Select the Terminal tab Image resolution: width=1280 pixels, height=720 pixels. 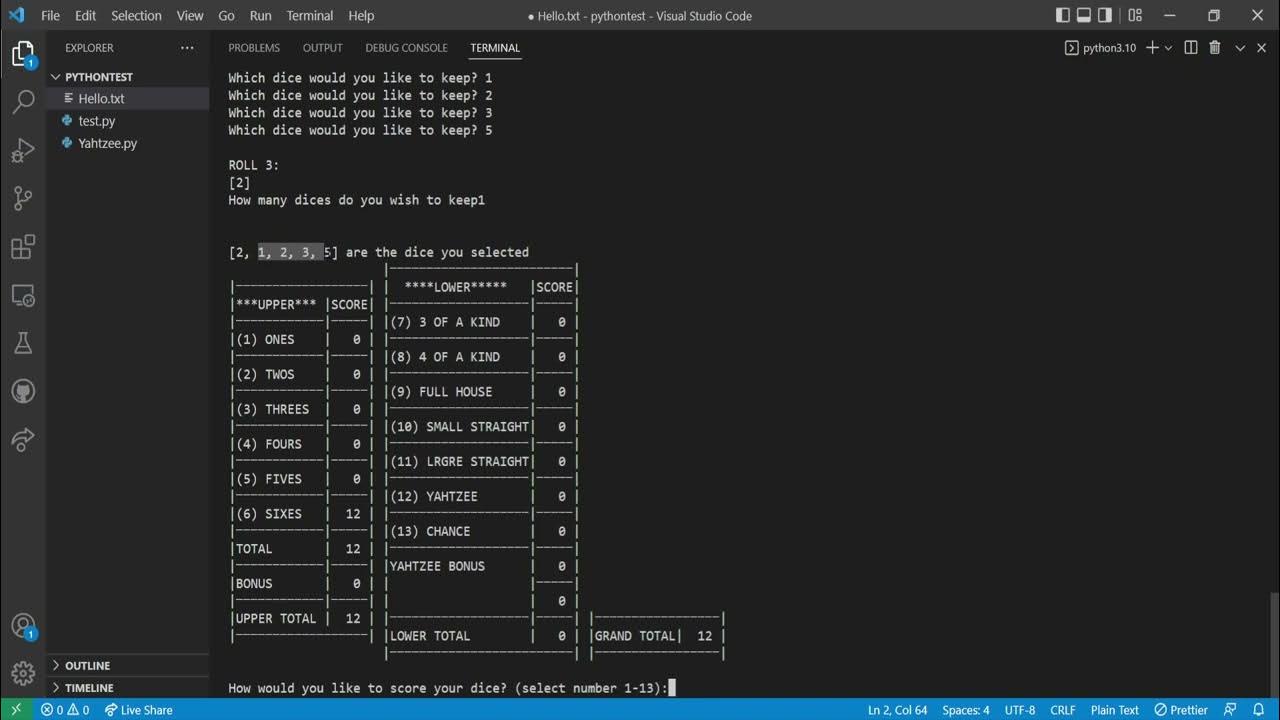click(x=495, y=48)
